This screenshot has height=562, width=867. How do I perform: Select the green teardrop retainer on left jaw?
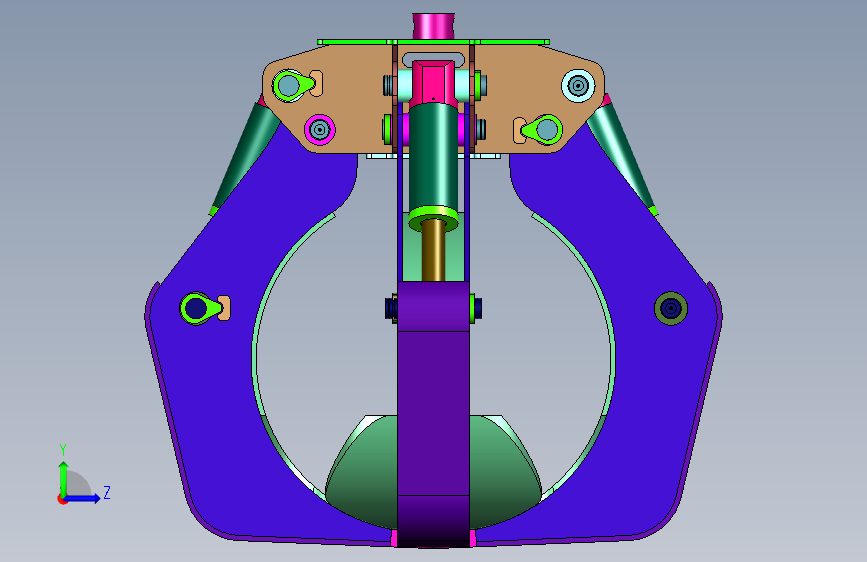(x=199, y=308)
